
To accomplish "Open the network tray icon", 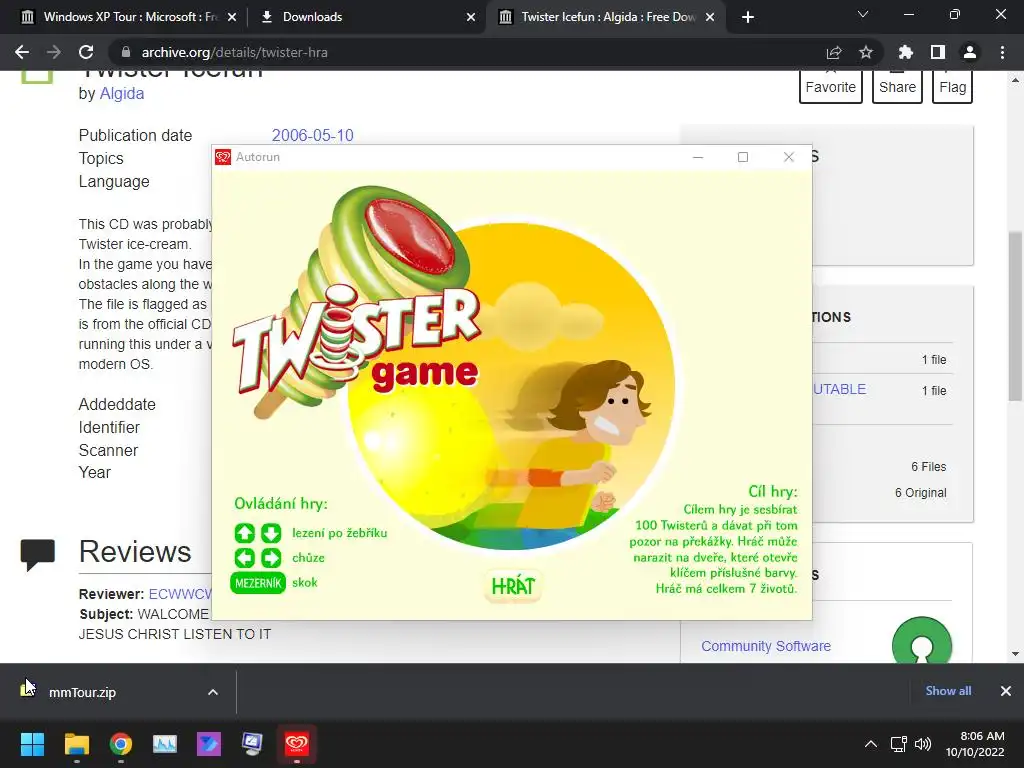I will pos(899,744).
